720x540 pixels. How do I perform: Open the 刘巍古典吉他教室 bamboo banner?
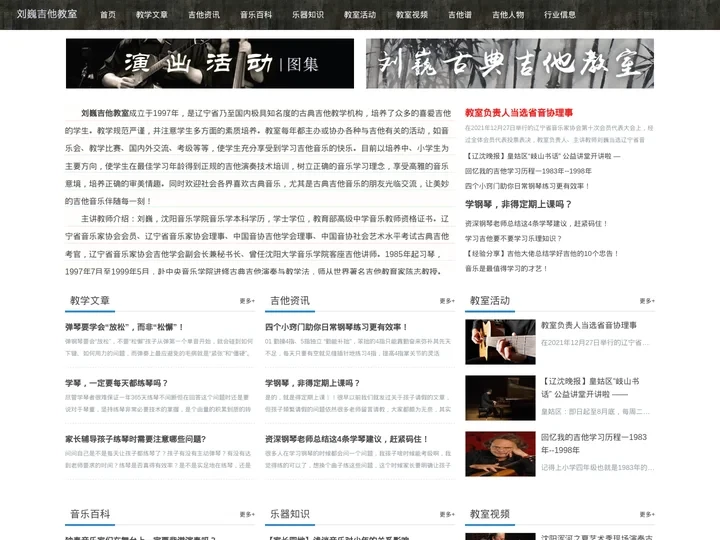coord(510,63)
